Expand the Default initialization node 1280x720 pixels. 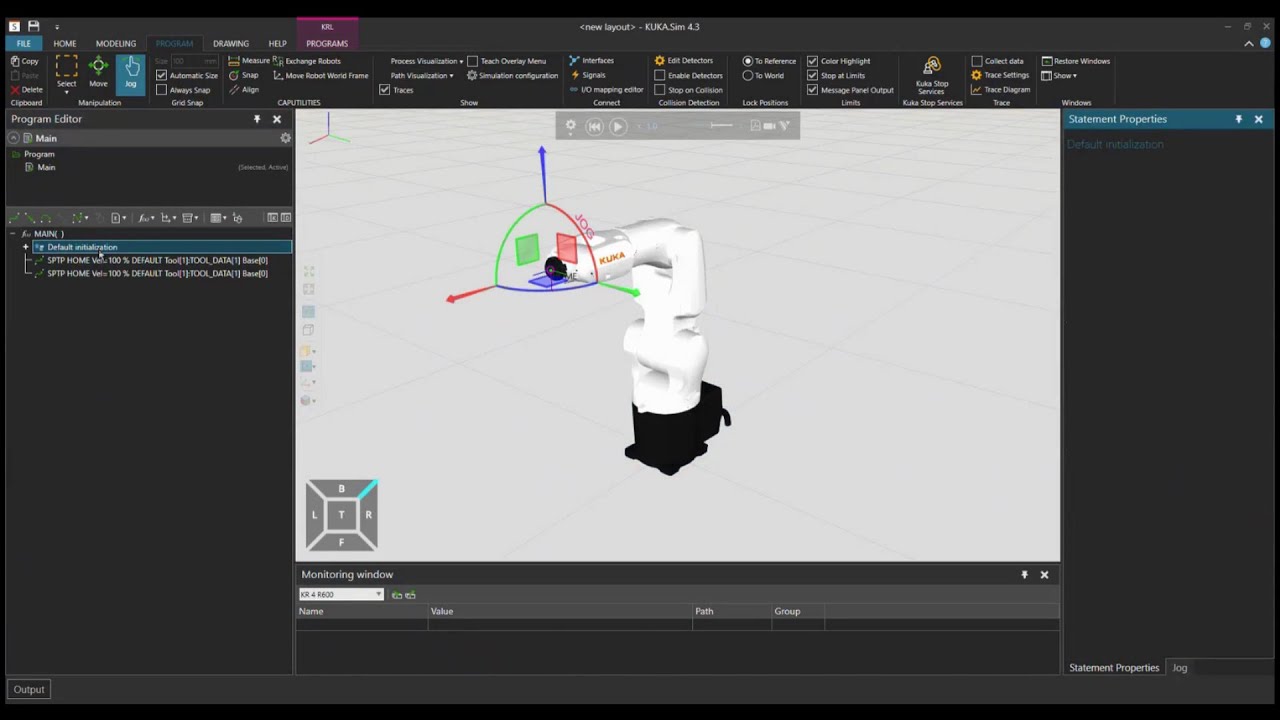[x=25, y=247]
